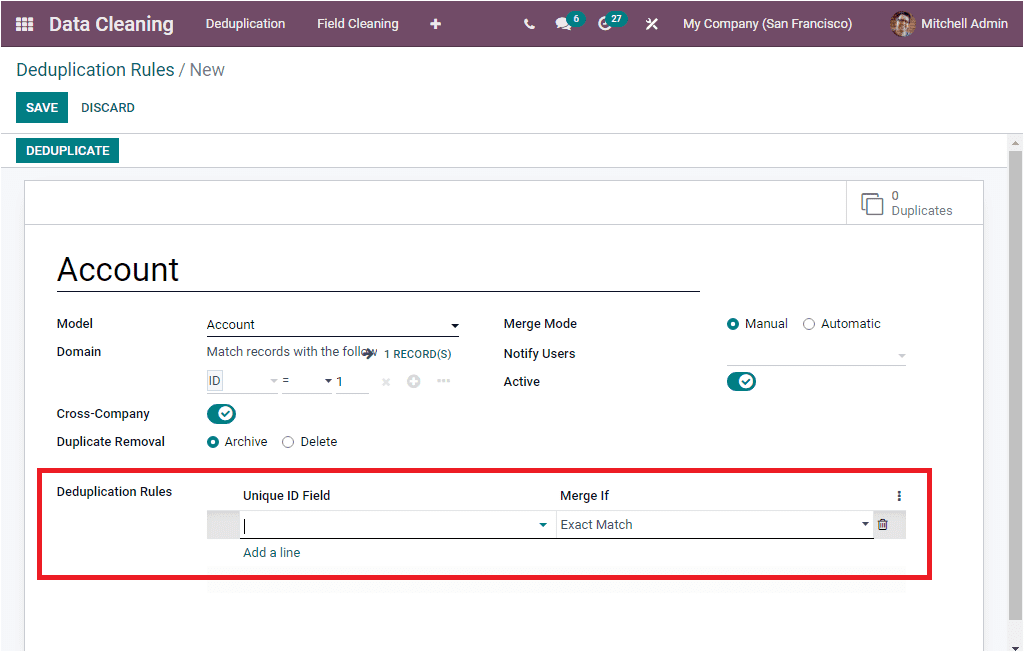
Task: Toggle the Cross-Company switch
Action: pos(221,414)
